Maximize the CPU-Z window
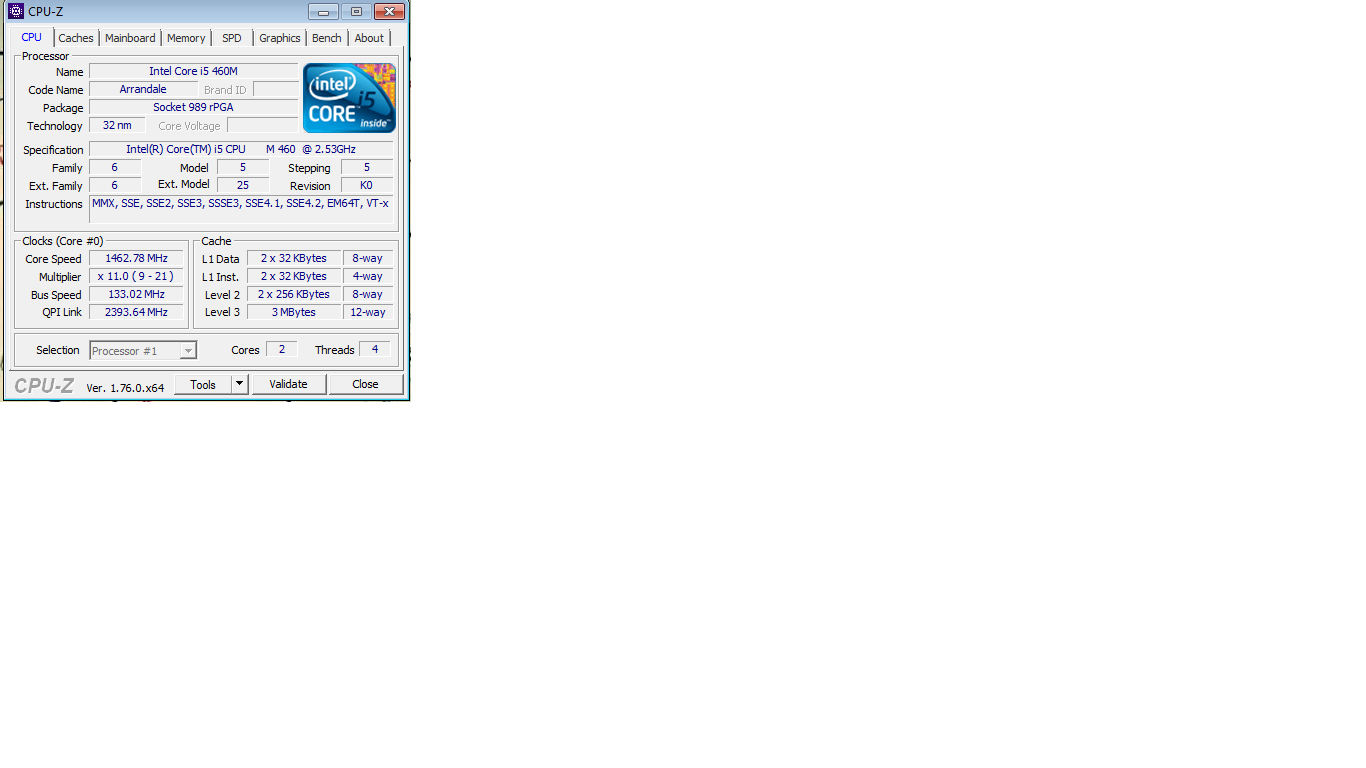The image size is (1366, 768). [355, 12]
